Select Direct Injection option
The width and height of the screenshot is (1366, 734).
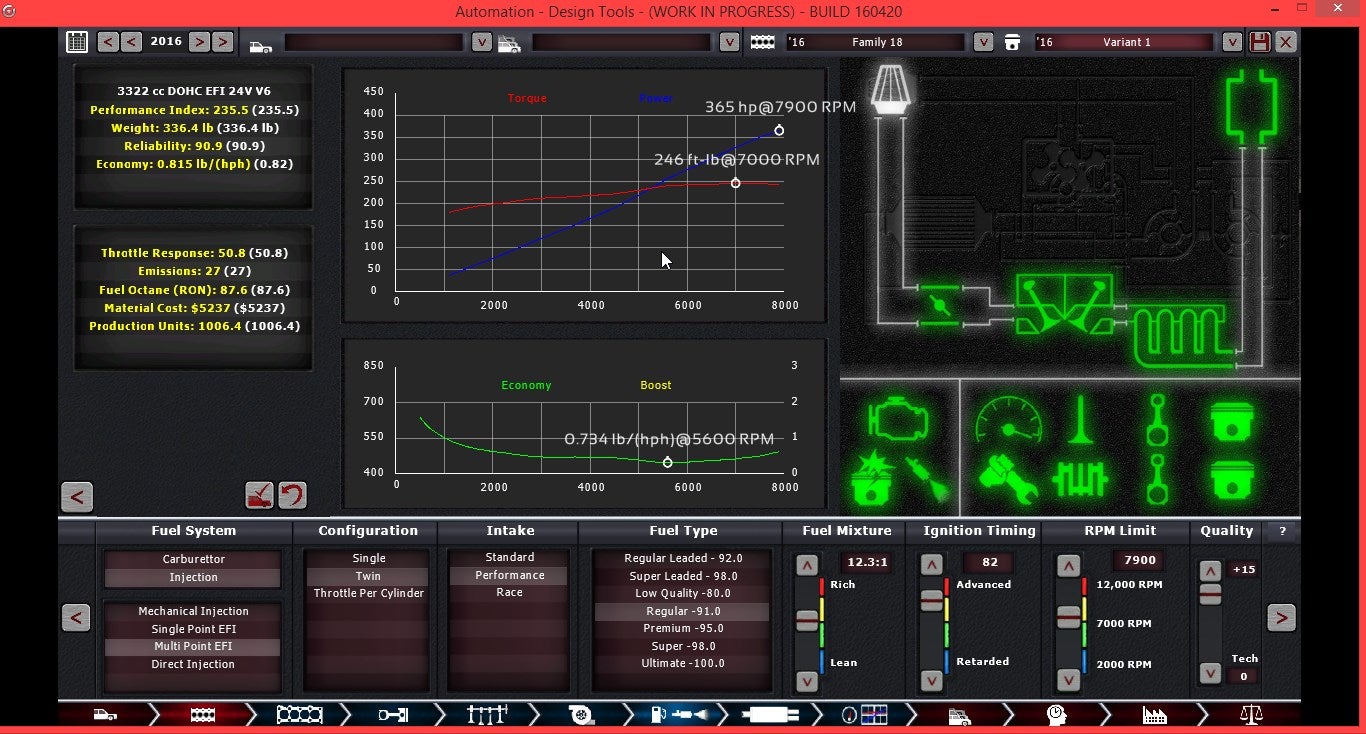193,664
